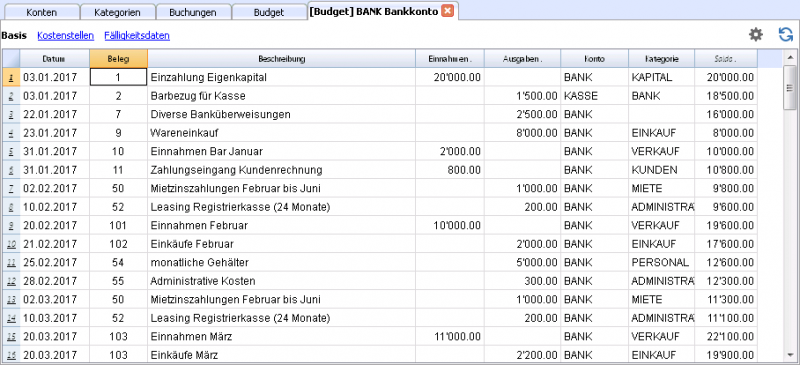Select the scrollbar thumb of the table
800x365 pixels.
790,87
